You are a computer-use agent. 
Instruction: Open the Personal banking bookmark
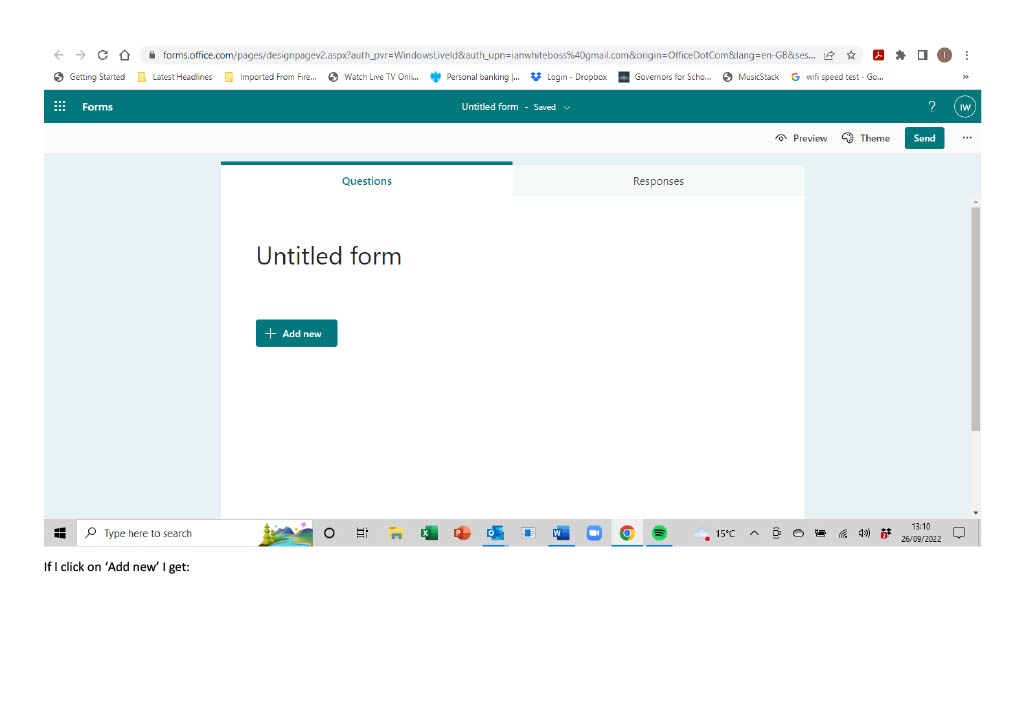click(475, 77)
